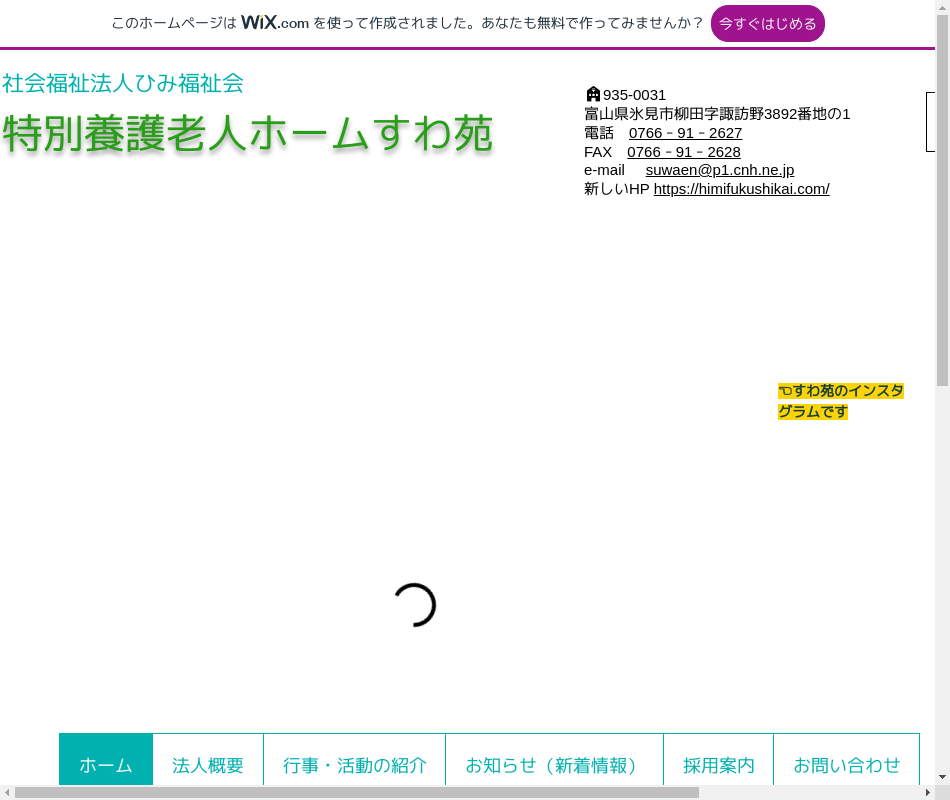Click the loading spinner icon
This screenshot has width=950, height=800.
coord(414,605)
